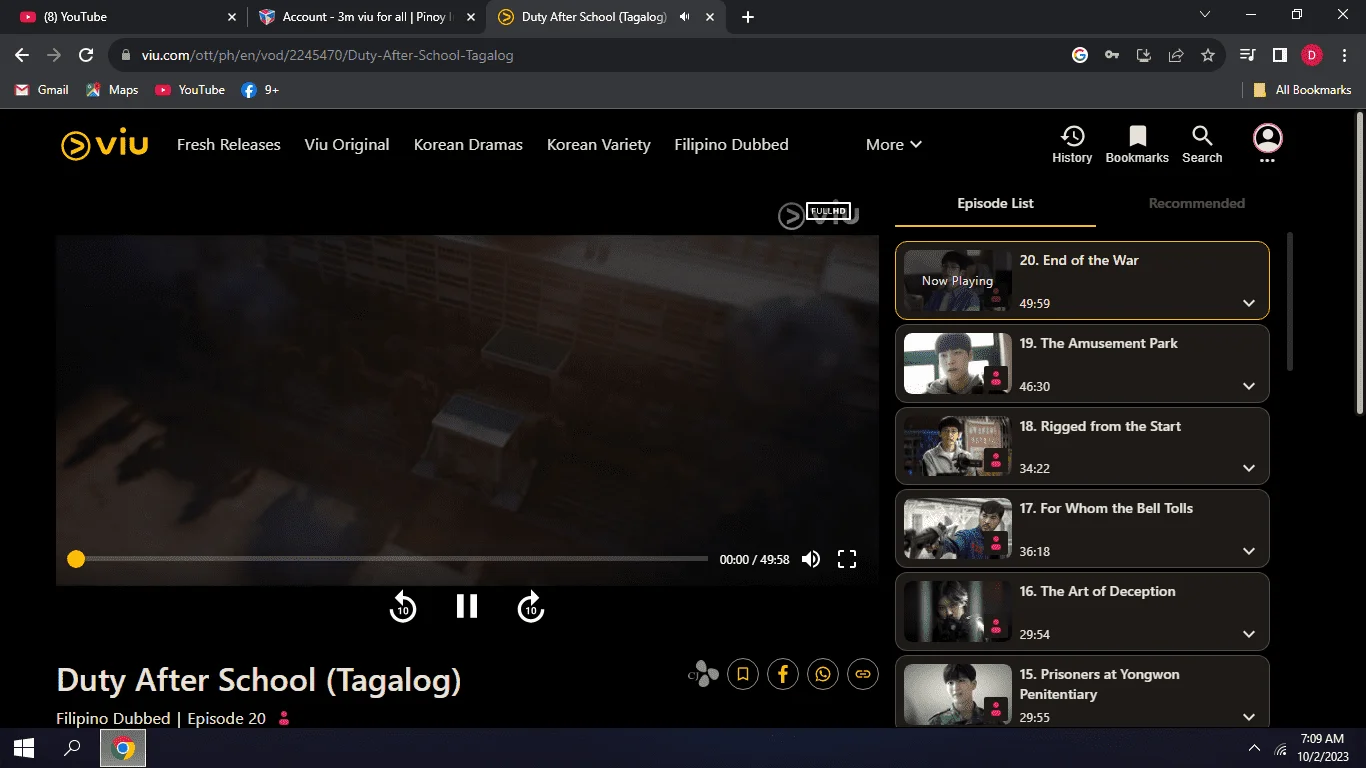Switch to the Episode List tab
The height and width of the screenshot is (768, 1366).
click(x=995, y=203)
